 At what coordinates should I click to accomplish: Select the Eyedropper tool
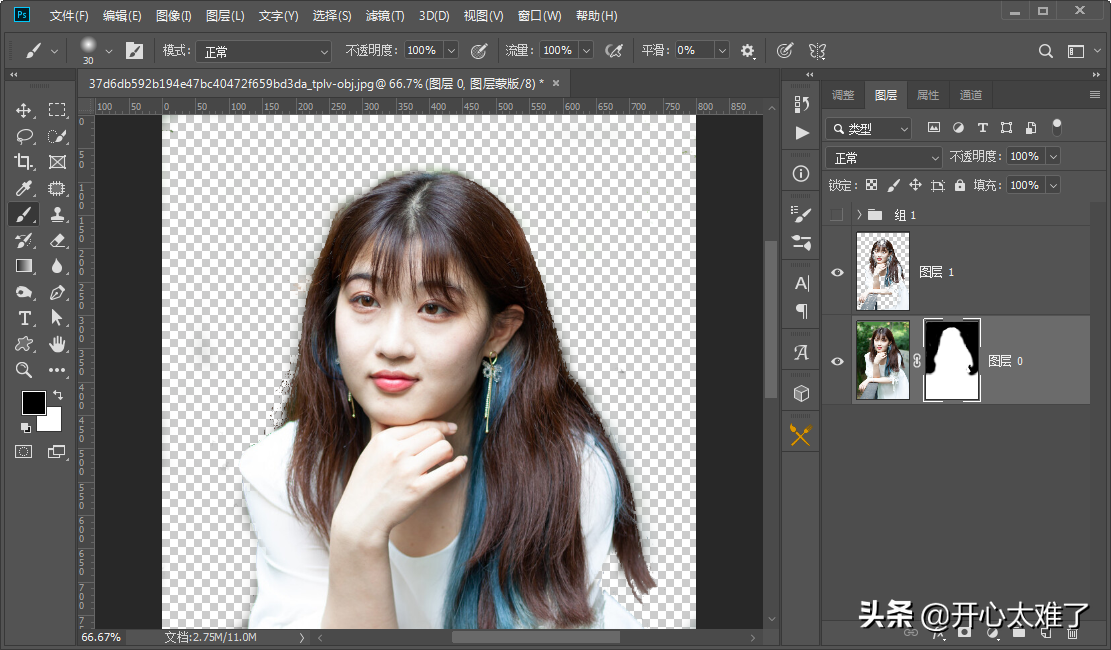[24, 188]
